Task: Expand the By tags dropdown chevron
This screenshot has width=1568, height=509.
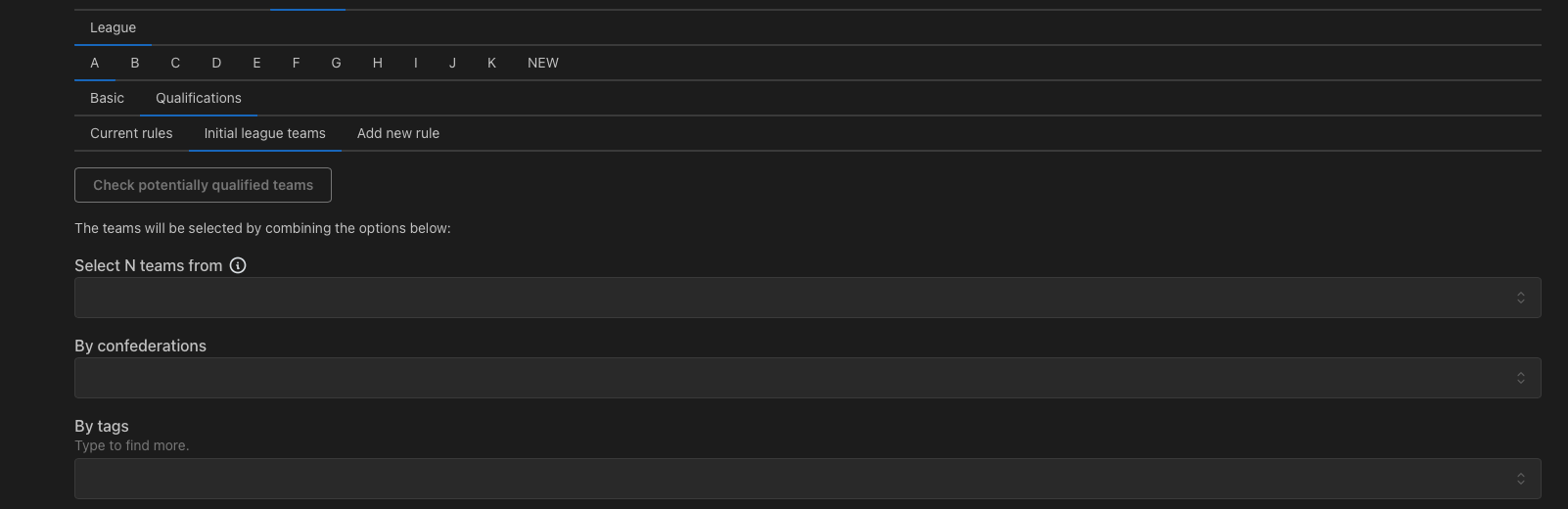Action: [x=1520, y=479]
